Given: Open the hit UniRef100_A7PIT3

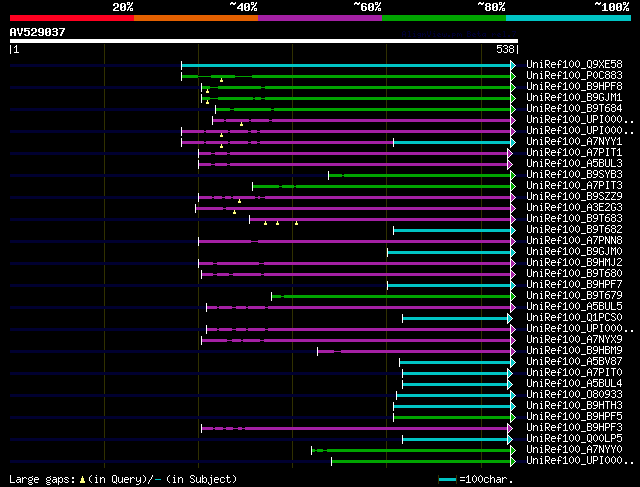Looking at the screenshot, I should coord(574,186).
